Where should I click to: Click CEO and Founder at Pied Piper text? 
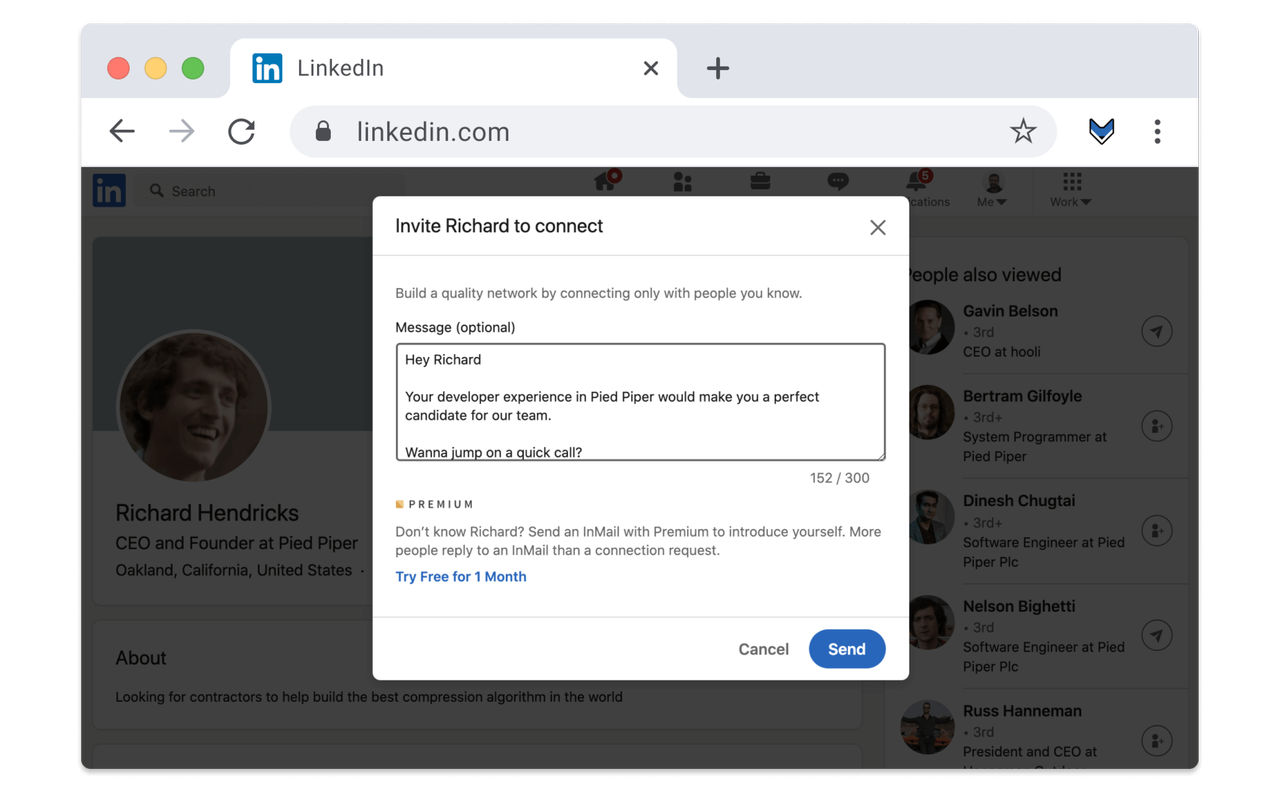(236, 543)
